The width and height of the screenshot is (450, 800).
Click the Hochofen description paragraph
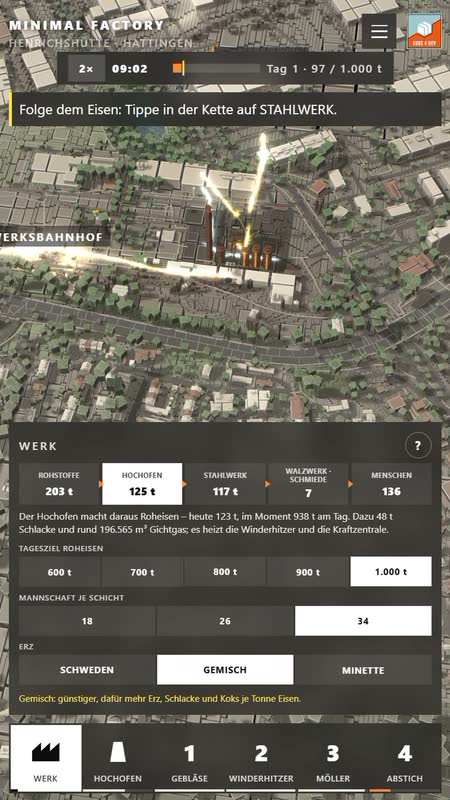[x=204, y=523]
